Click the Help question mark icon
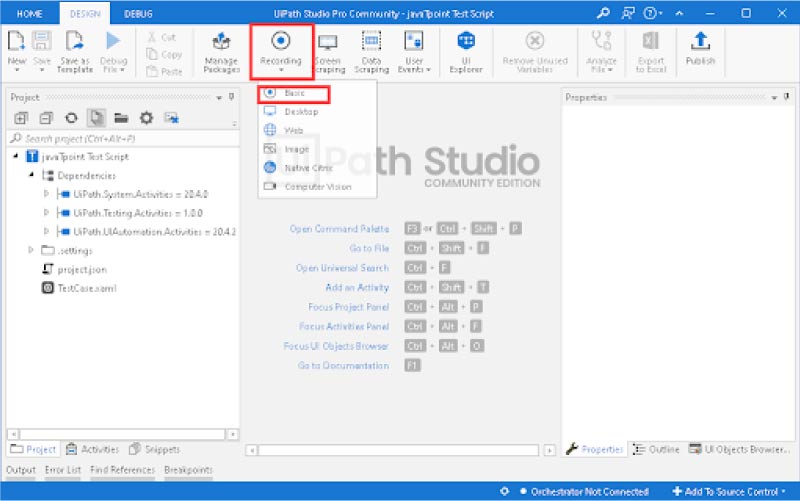Image resolution: width=800 pixels, height=501 pixels. 650,13
